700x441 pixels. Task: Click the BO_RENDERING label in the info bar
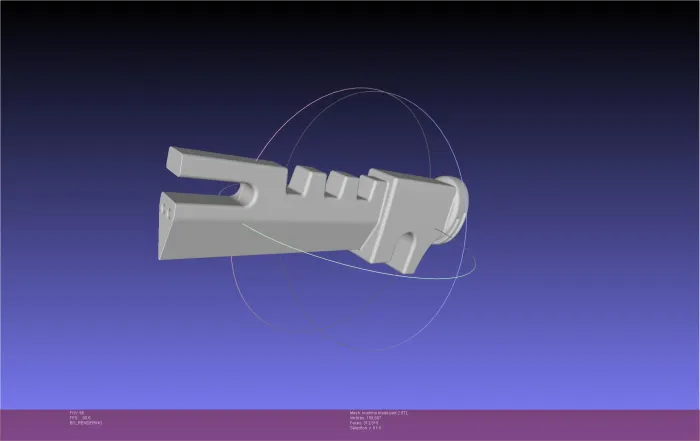86,423
